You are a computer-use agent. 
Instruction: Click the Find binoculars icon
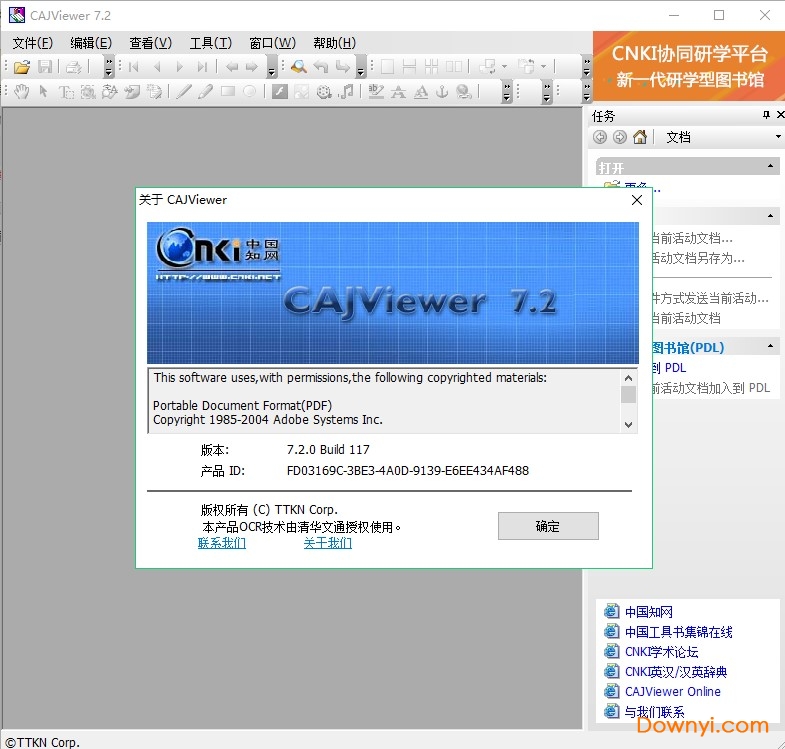pyautogui.click(x=298, y=67)
